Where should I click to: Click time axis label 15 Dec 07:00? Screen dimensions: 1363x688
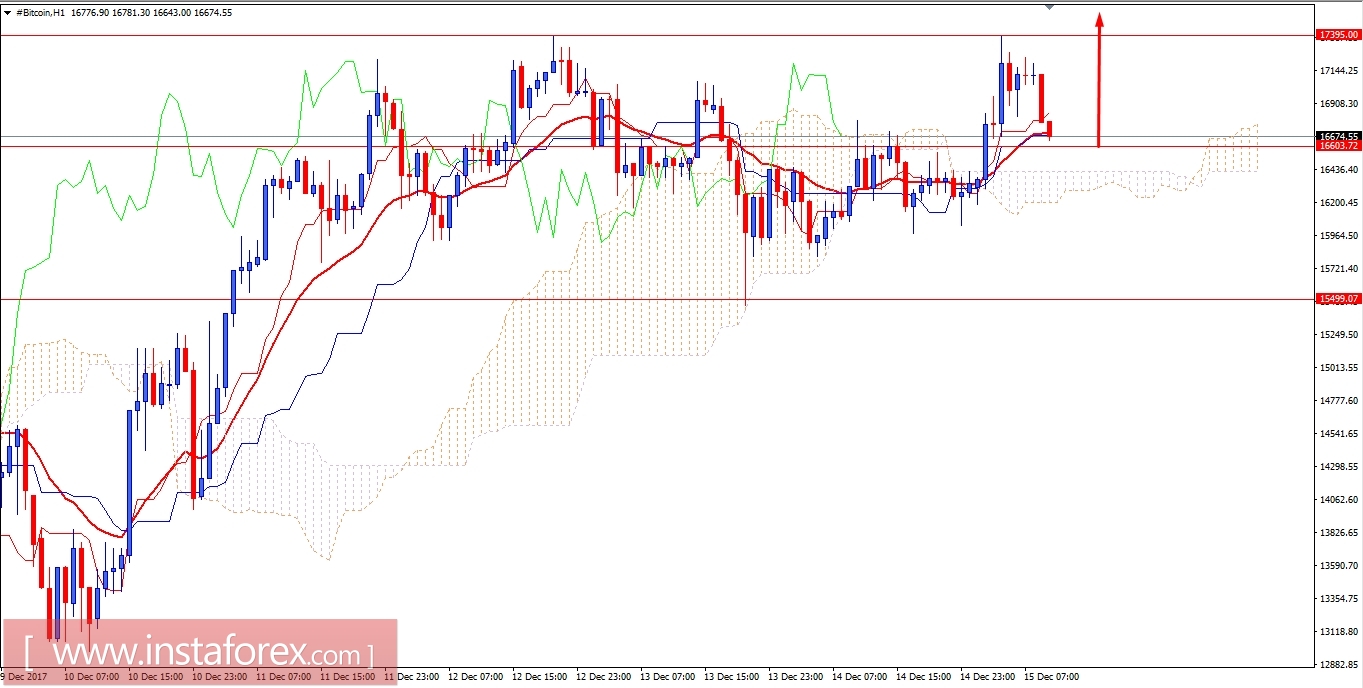point(1050,677)
